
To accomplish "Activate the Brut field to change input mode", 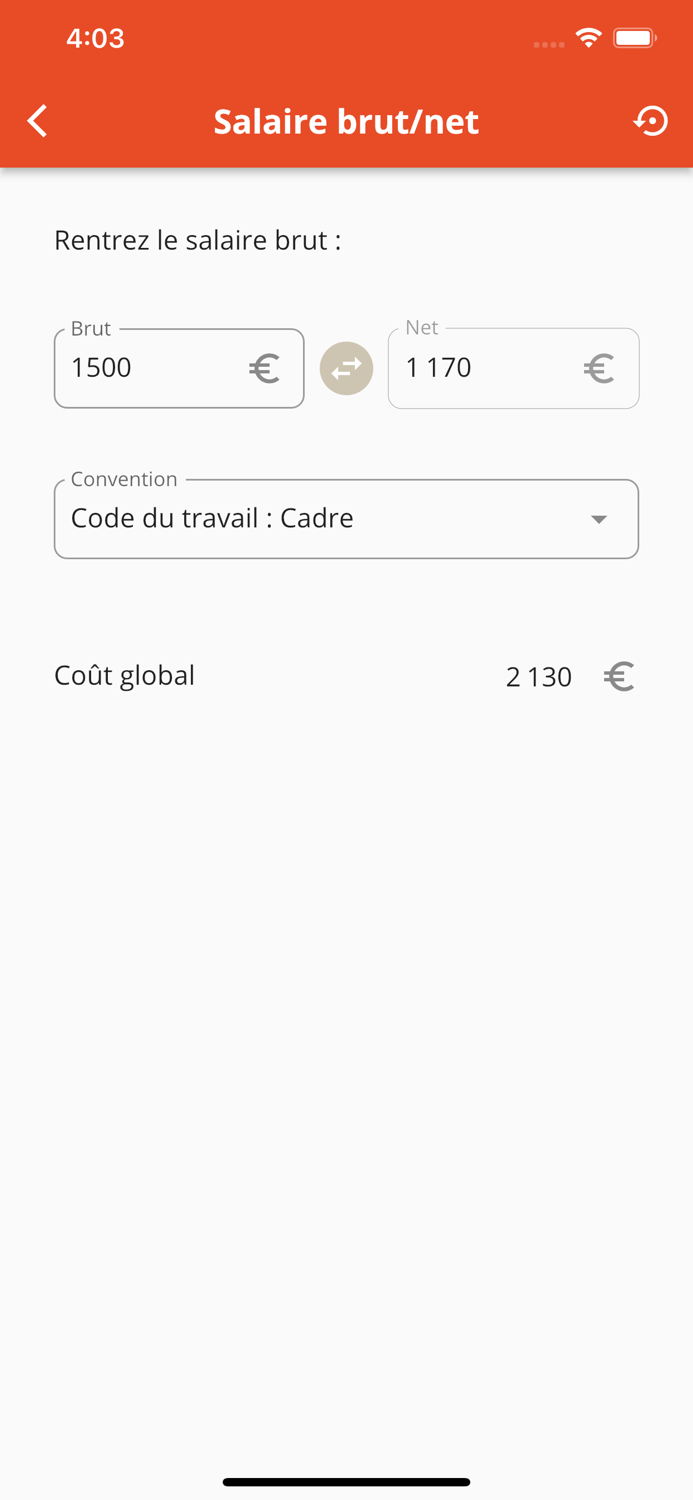I will point(150,368).
